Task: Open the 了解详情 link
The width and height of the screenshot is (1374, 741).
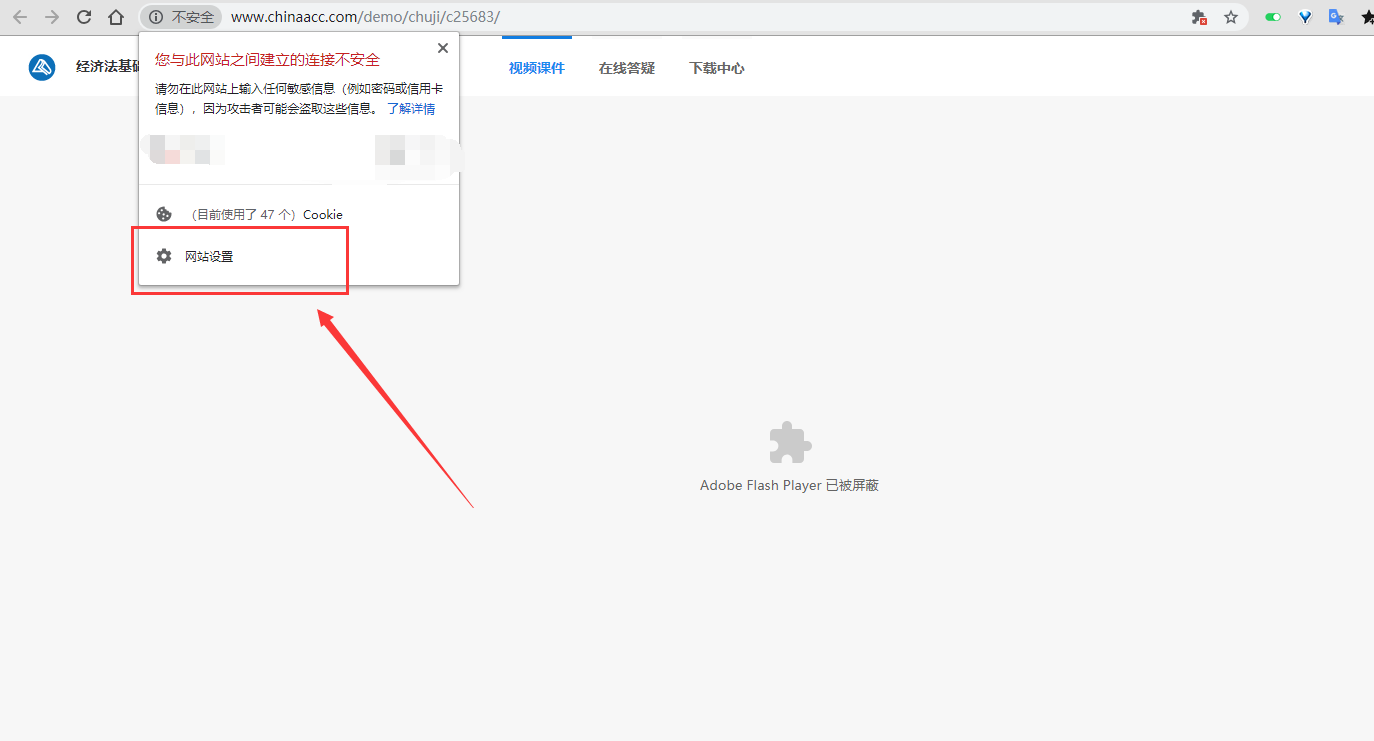Action: click(411, 109)
